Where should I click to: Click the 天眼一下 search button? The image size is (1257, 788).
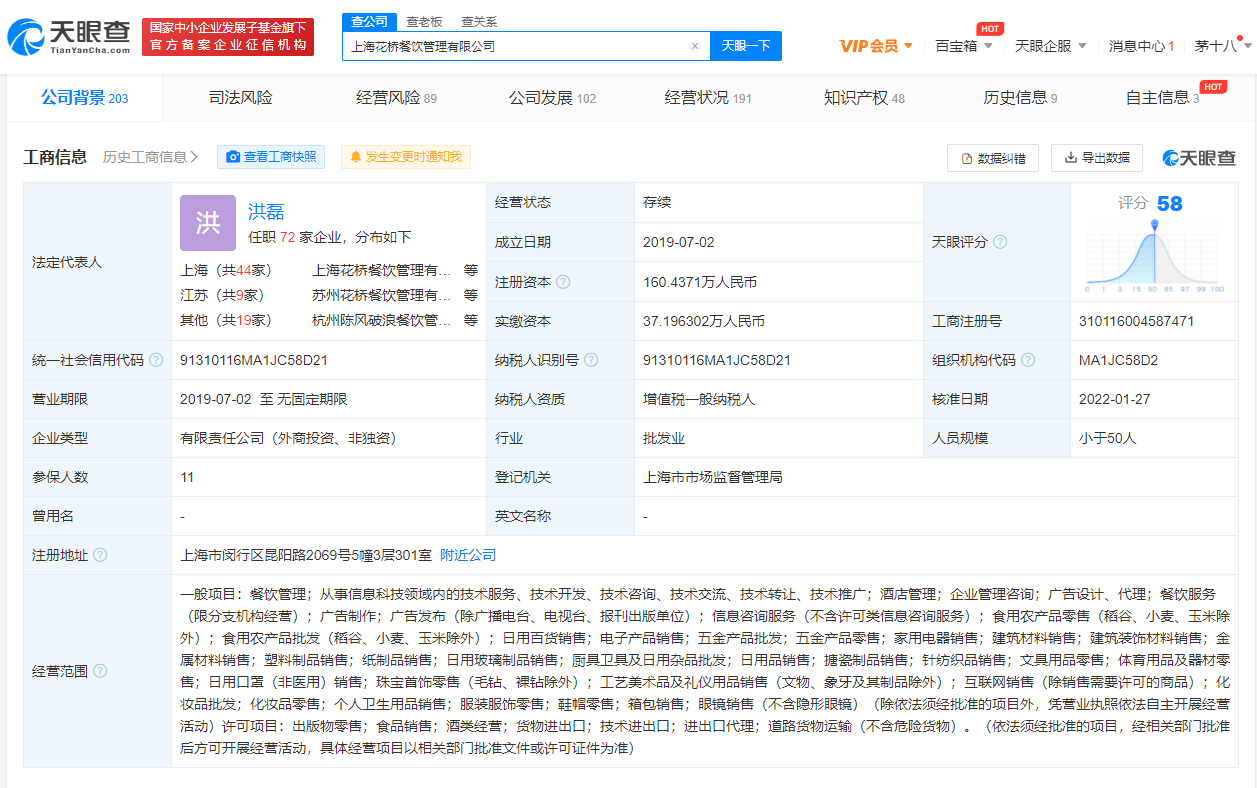(745, 46)
